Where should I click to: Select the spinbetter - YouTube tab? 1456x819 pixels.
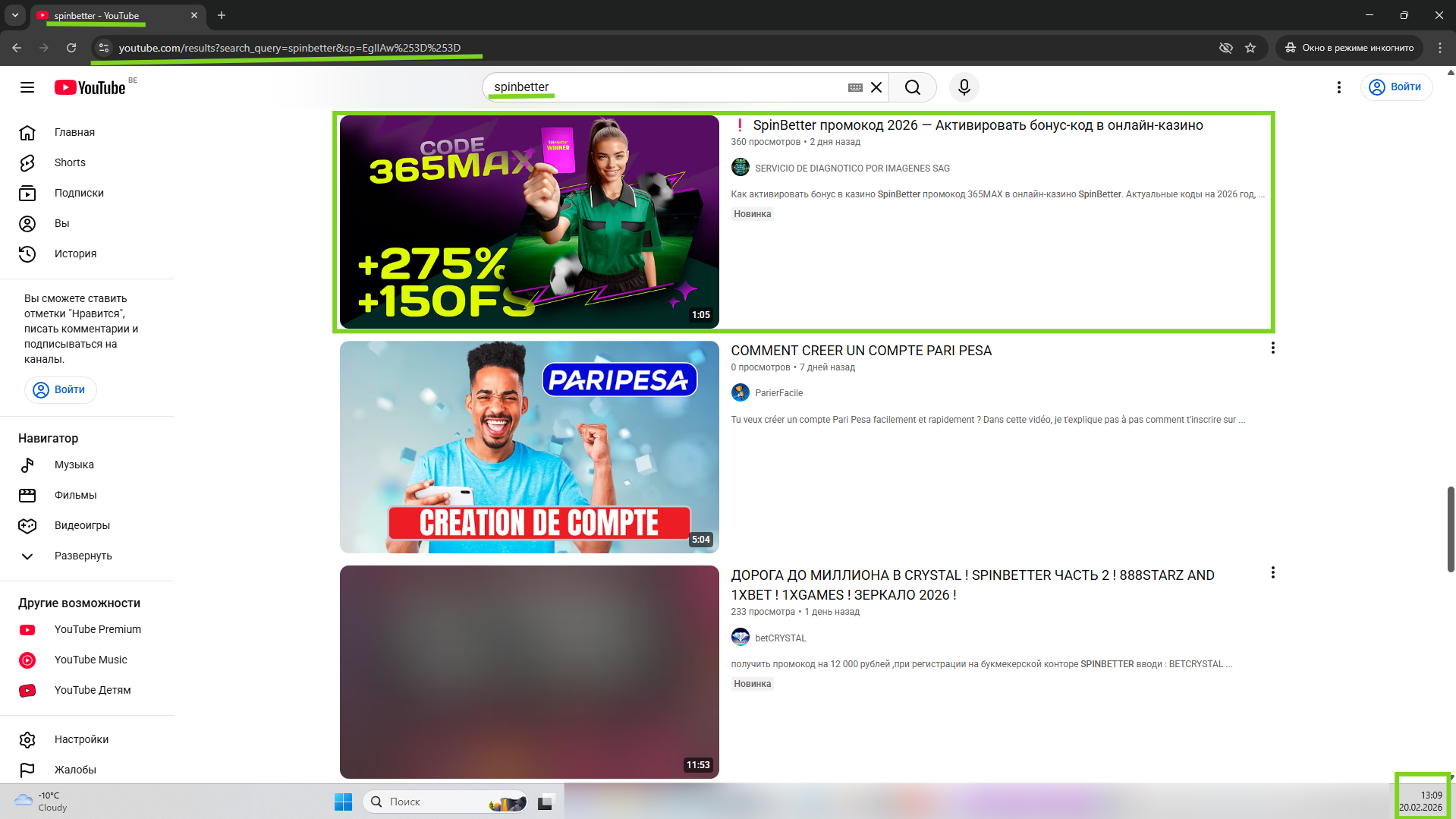[x=118, y=15]
